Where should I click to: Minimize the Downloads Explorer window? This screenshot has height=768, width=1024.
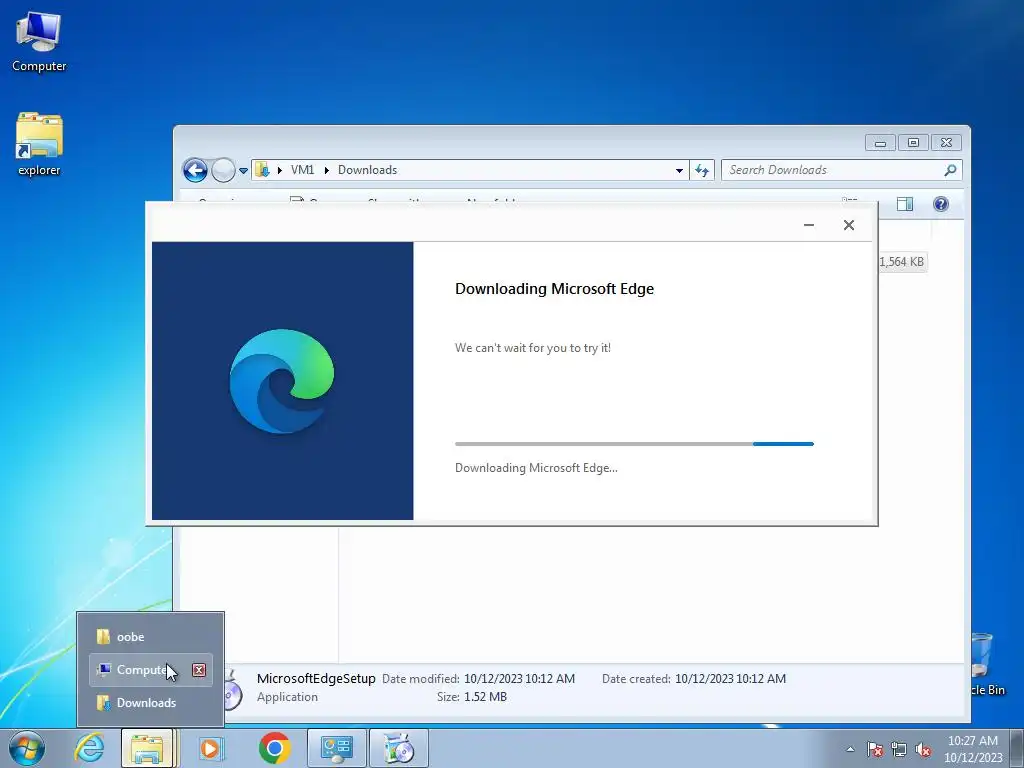point(880,143)
